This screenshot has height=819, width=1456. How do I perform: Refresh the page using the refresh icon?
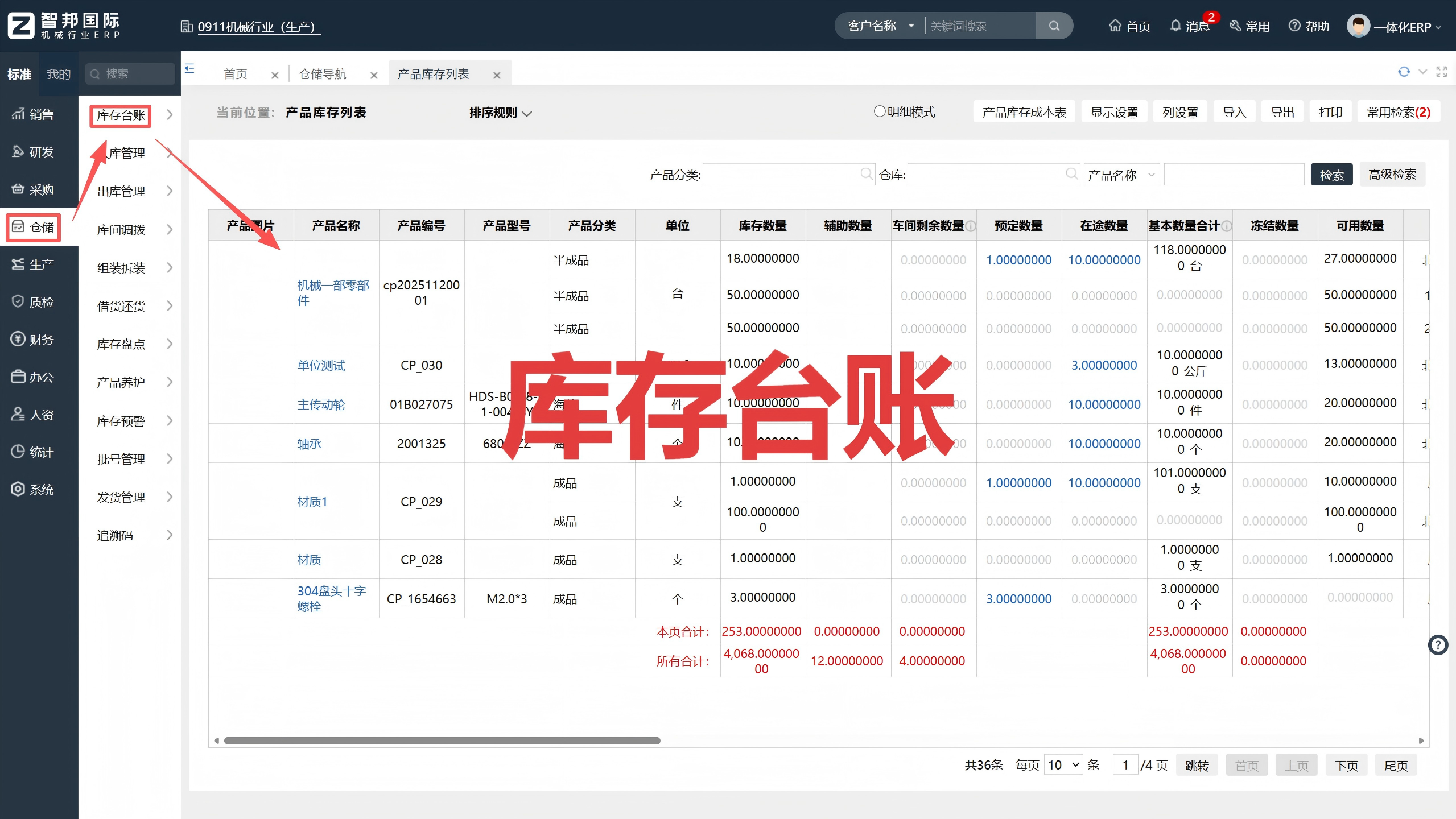click(1404, 72)
